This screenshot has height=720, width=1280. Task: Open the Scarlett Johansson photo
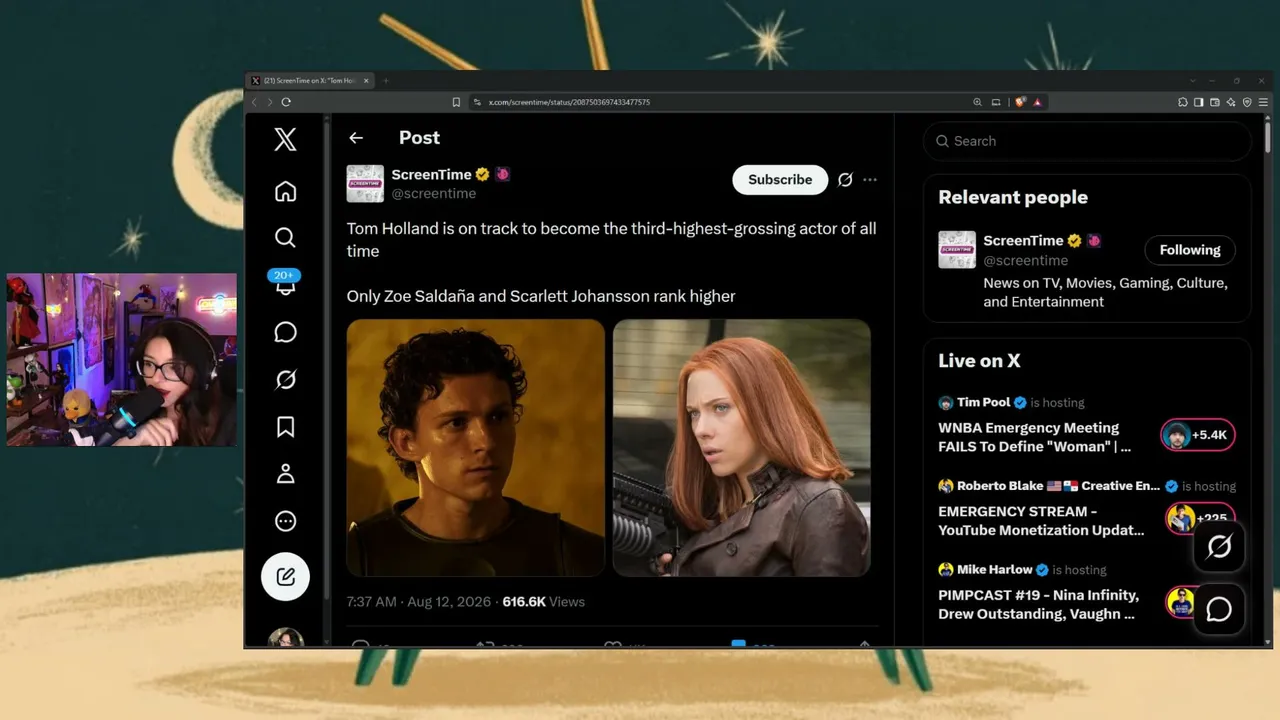click(x=742, y=447)
